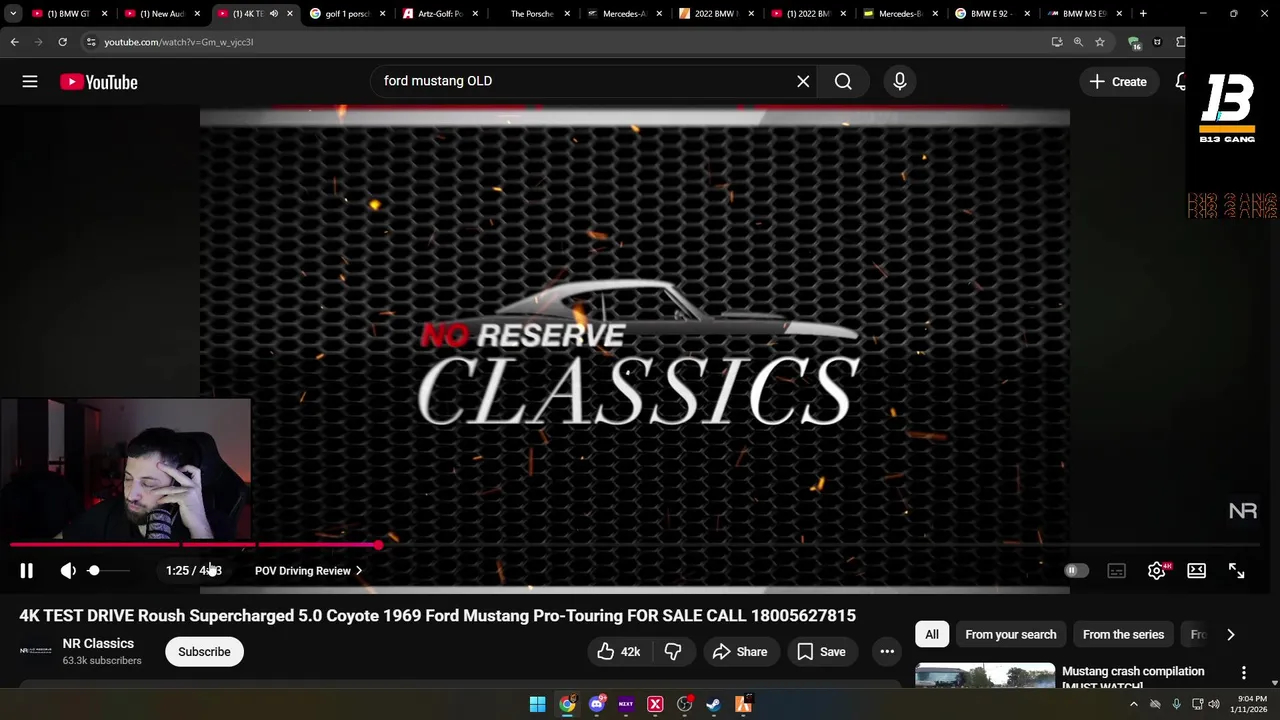
Task: Open the system volume tray icon
Action: point(1214,704)
